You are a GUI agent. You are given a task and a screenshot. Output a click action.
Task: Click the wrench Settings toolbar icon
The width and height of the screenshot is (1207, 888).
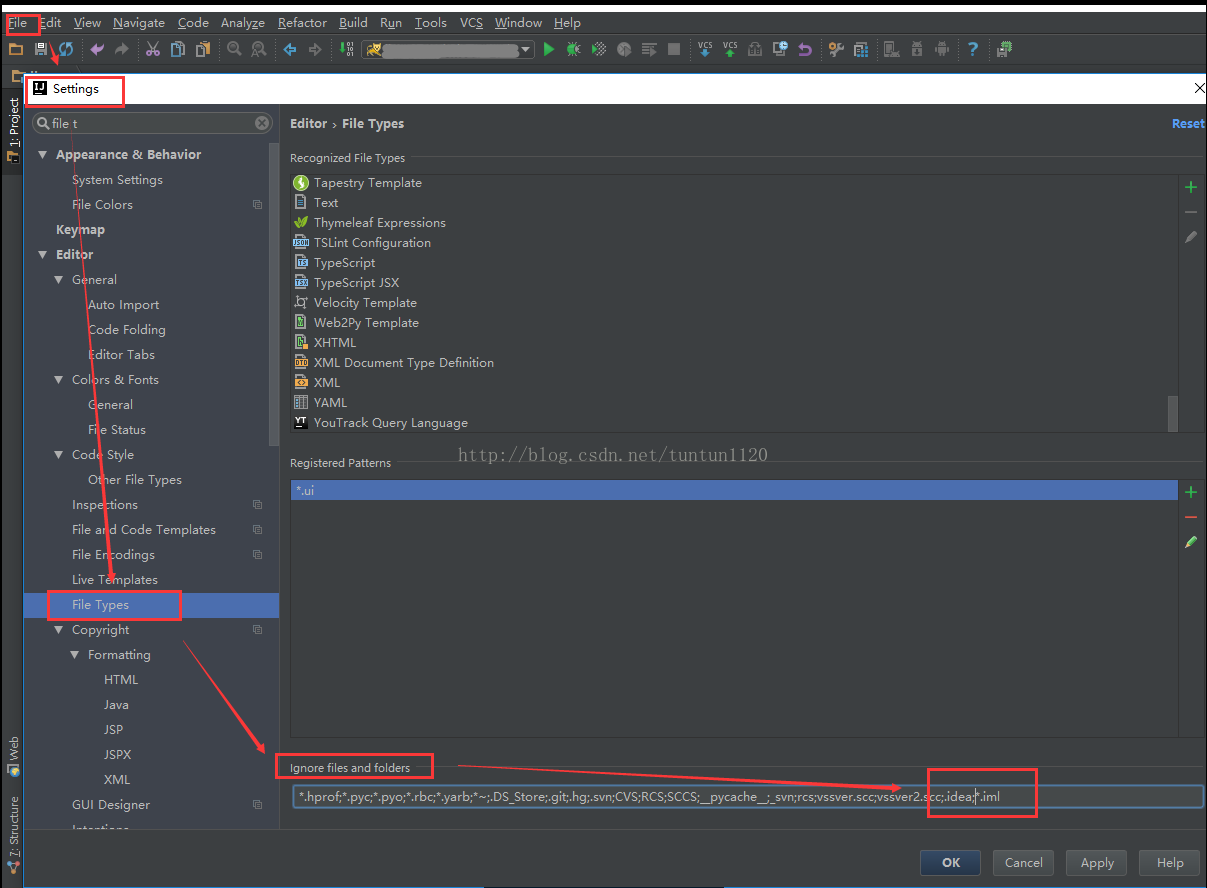click(835, 49)
